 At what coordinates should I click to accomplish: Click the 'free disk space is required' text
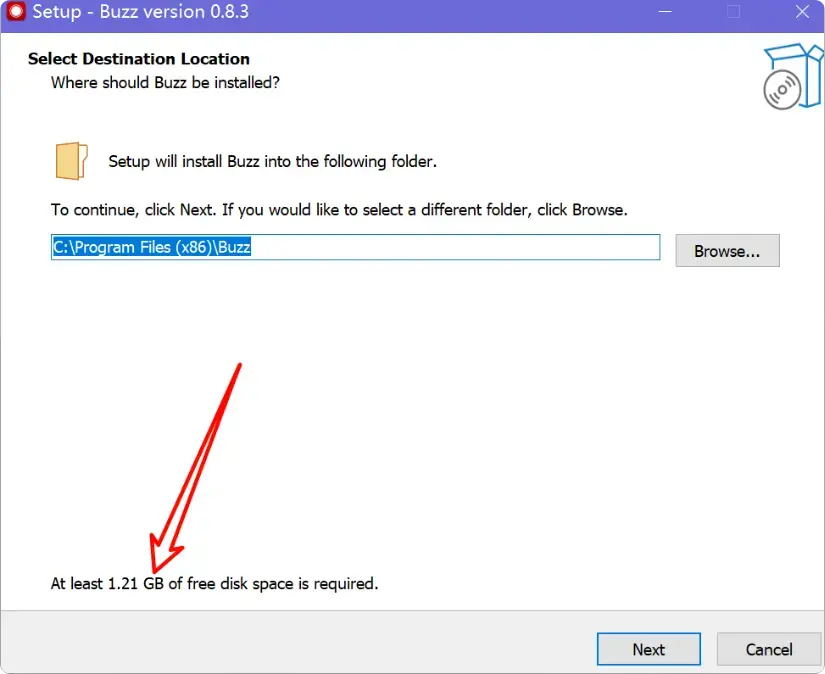pos(282,583)
